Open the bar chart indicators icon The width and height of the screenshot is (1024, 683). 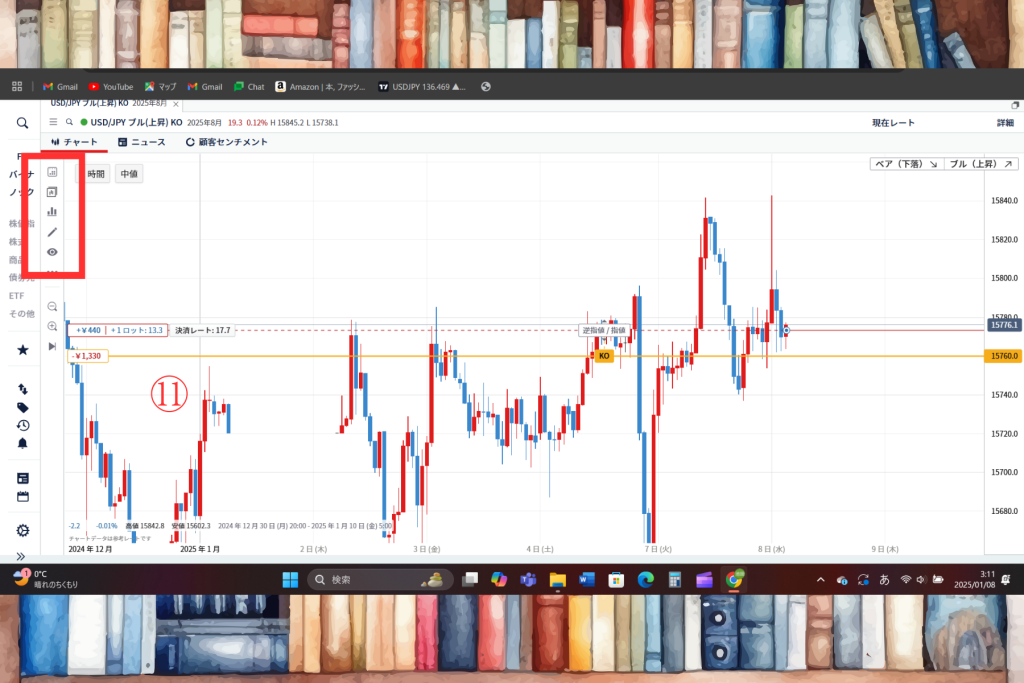[x=53, y=212]
